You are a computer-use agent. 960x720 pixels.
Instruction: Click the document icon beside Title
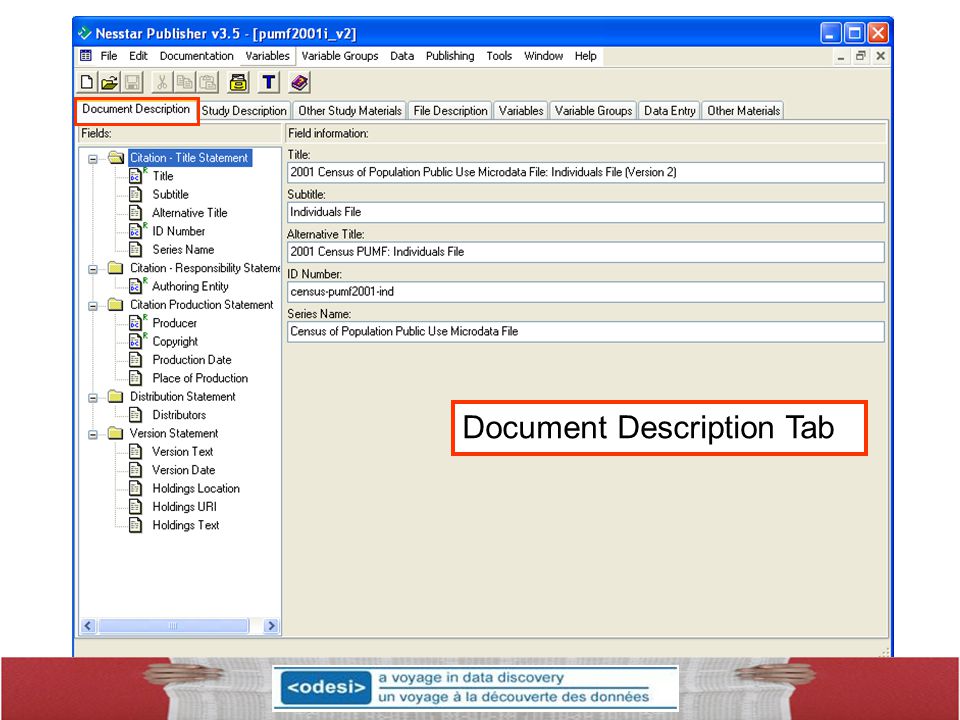tap(136, 176)
